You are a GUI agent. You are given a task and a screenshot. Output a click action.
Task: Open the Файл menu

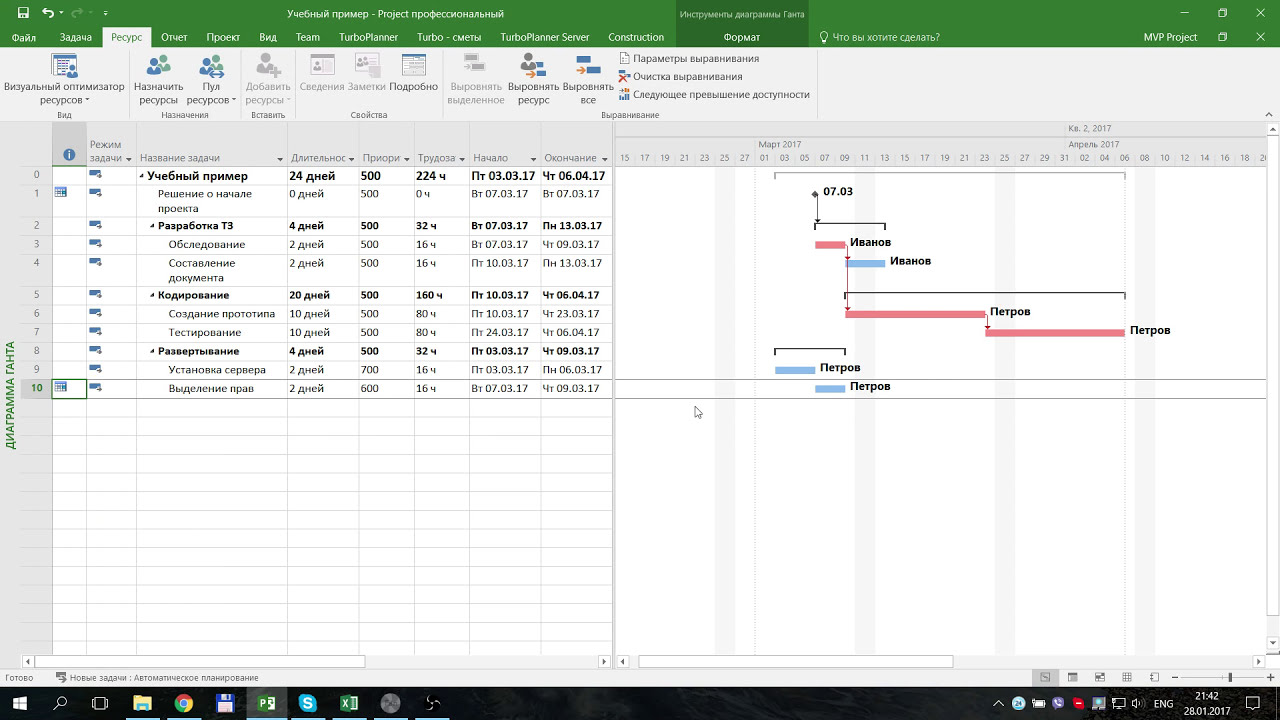(24, 37)
